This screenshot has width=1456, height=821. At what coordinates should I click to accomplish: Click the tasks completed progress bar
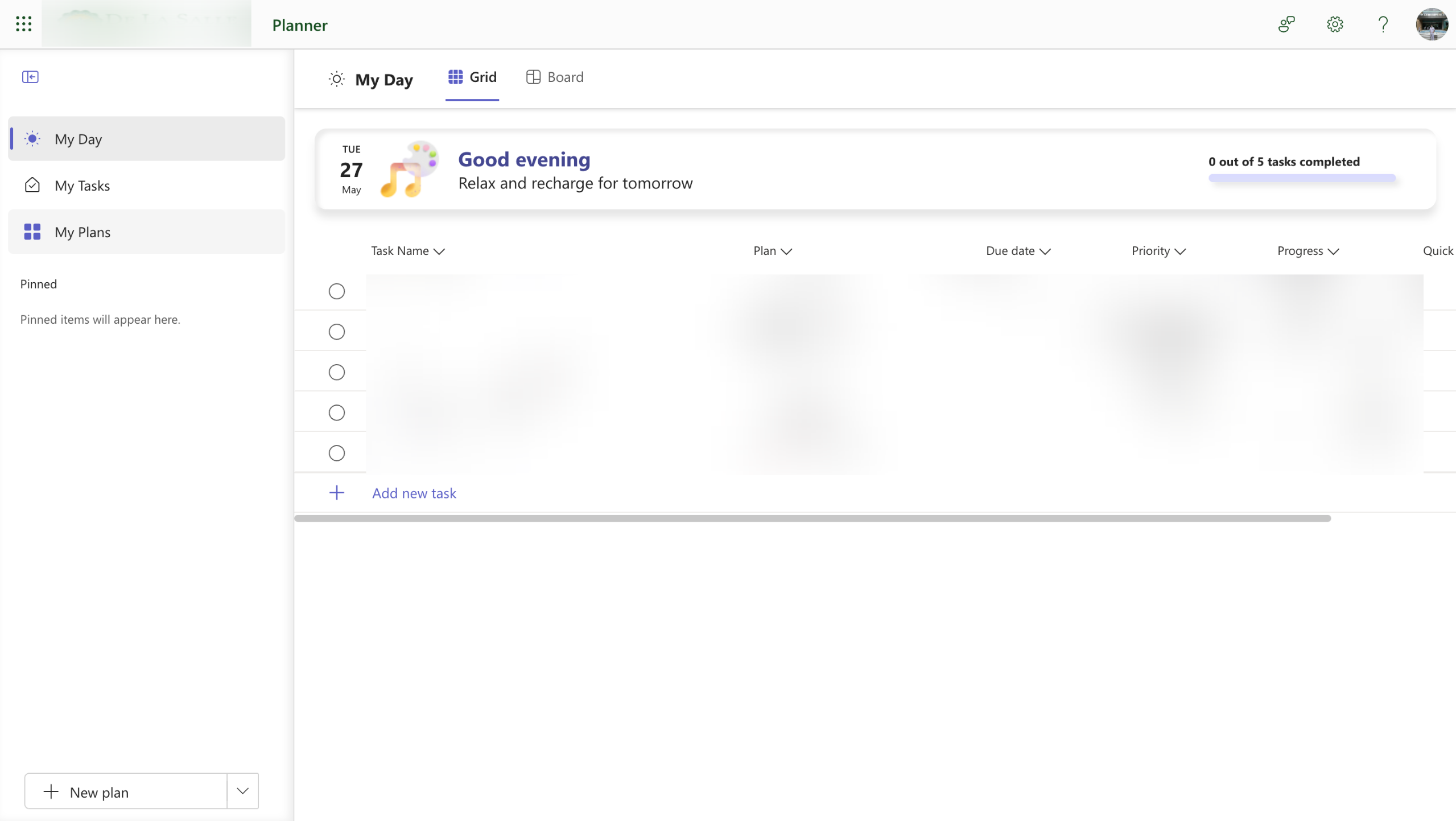click(1302, 178)
